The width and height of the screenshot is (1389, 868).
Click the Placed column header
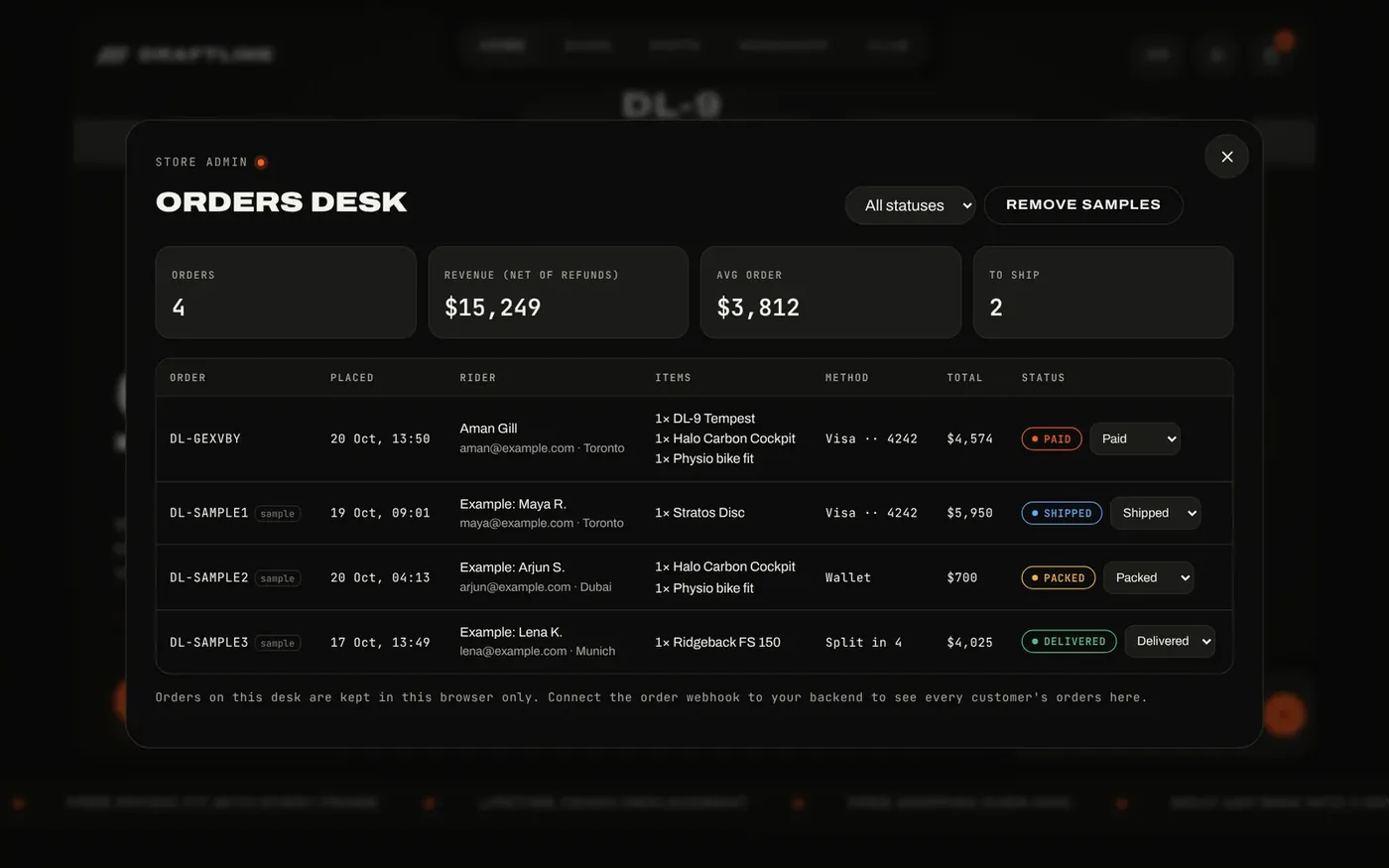pos(352,378)
